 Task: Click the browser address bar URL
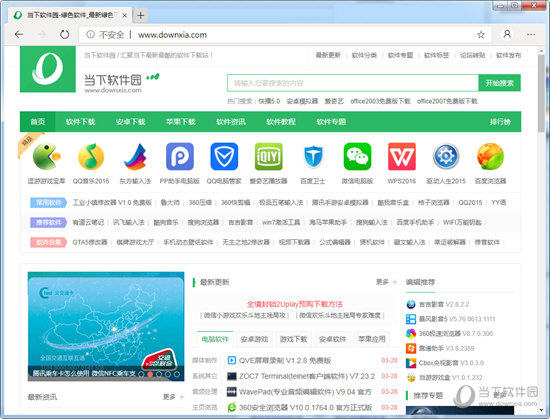[x=172, y=35]
